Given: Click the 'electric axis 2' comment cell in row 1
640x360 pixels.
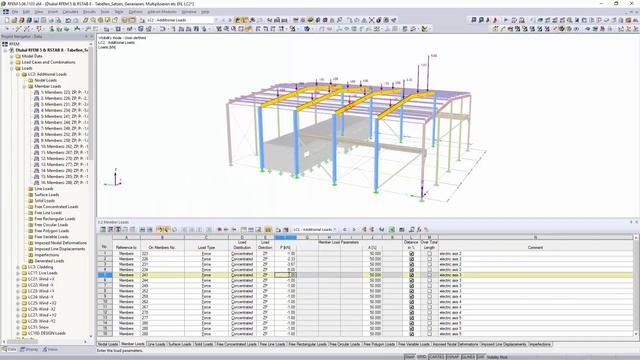Looking at the screenshot, I should [535, 253].
